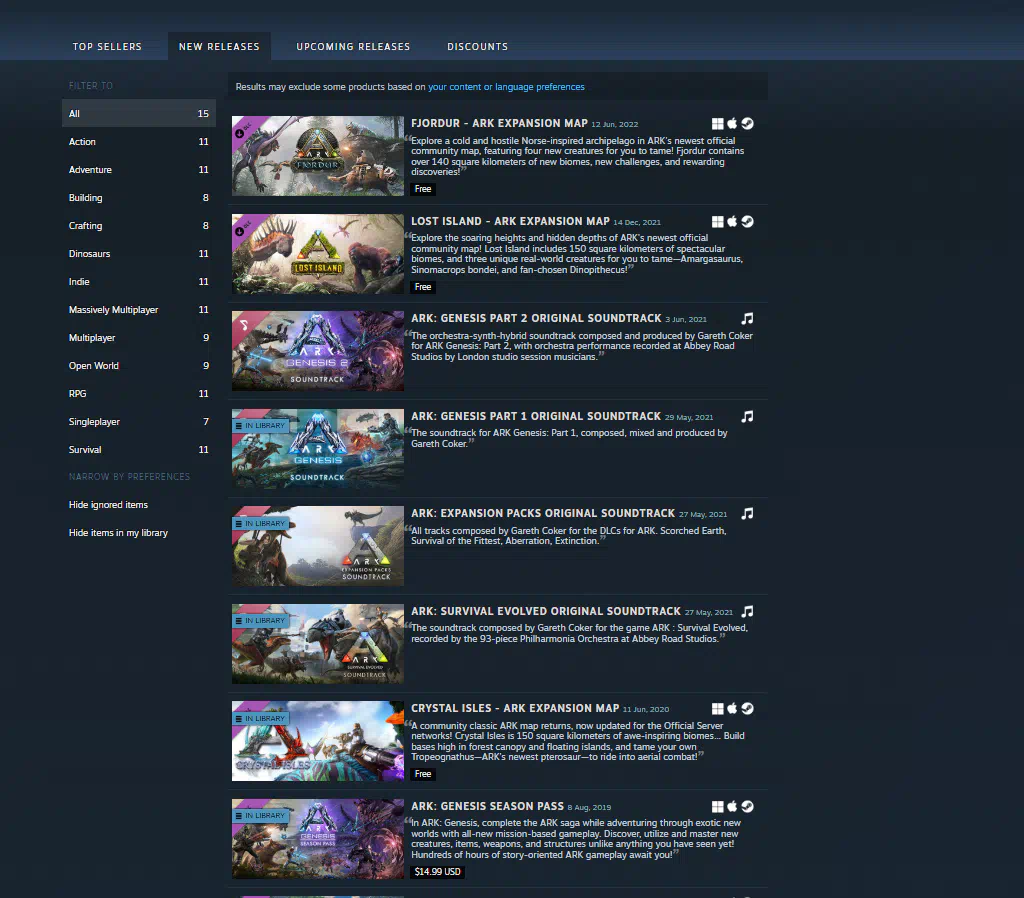The height and width of the screenshot is (898, 1024).
Task: Click the Free price tag for Lost Island
Action: (x=423, y=287)
